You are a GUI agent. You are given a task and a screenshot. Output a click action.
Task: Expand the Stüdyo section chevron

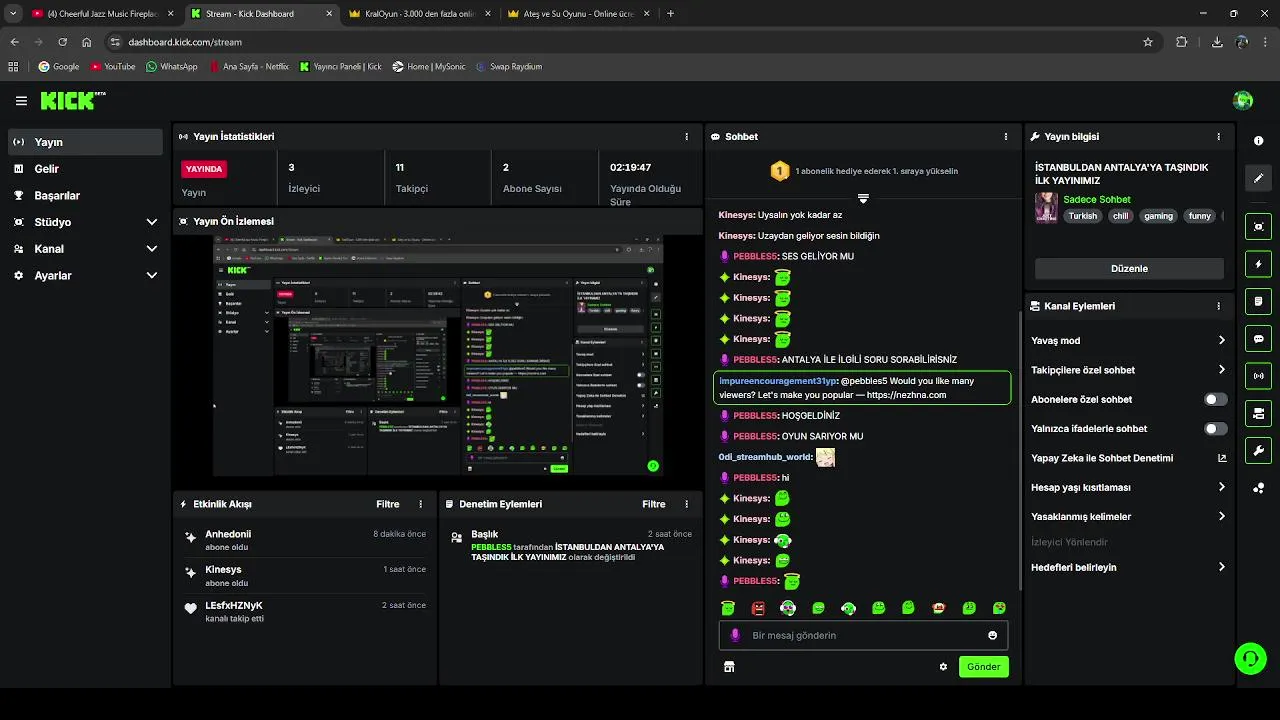coord(152,222)
